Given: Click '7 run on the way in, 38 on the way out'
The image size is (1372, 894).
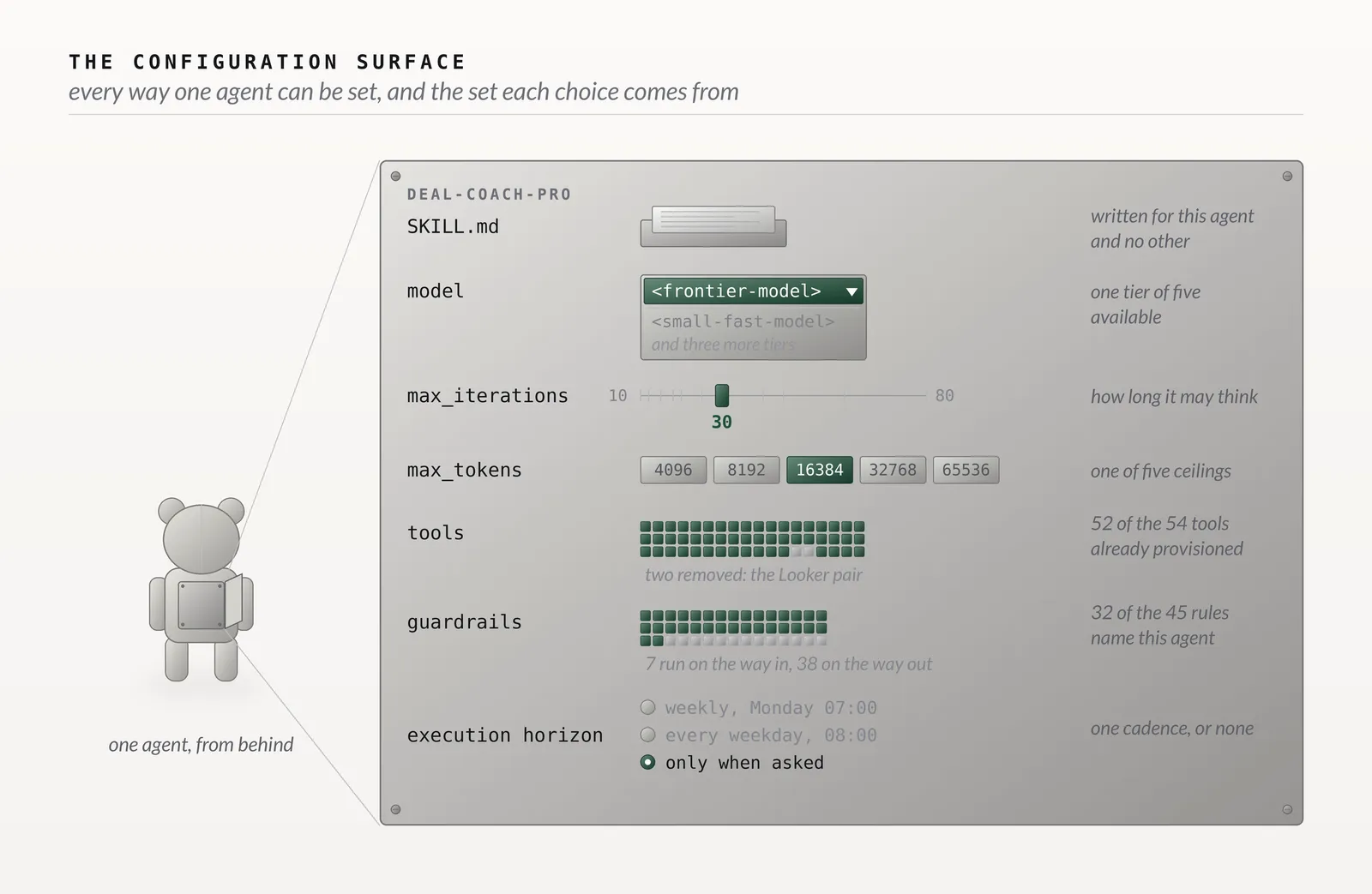Looking at the screenshot, I should tap(788, 663).
